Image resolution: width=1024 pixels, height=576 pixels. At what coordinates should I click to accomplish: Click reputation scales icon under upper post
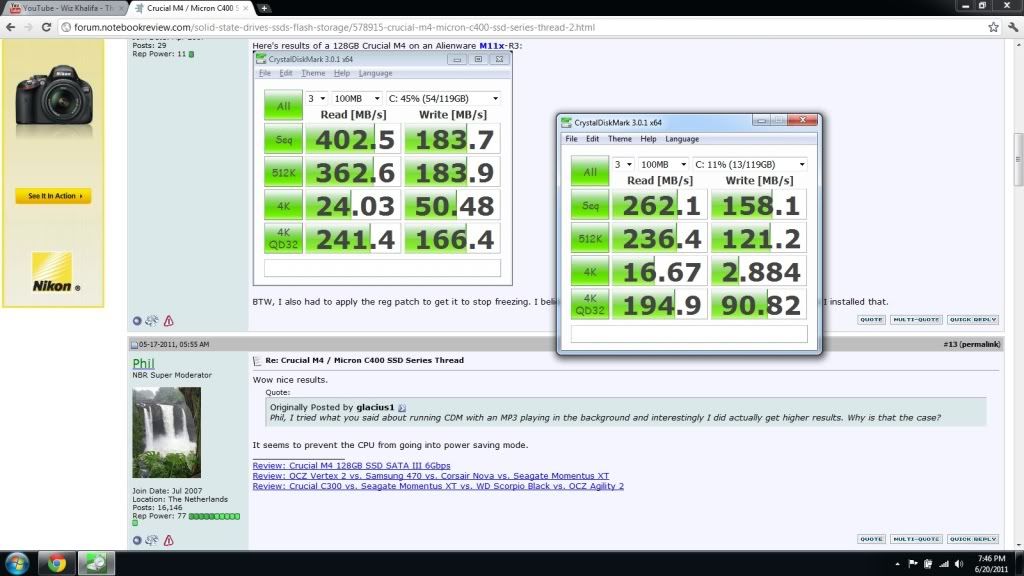(152, 321)
